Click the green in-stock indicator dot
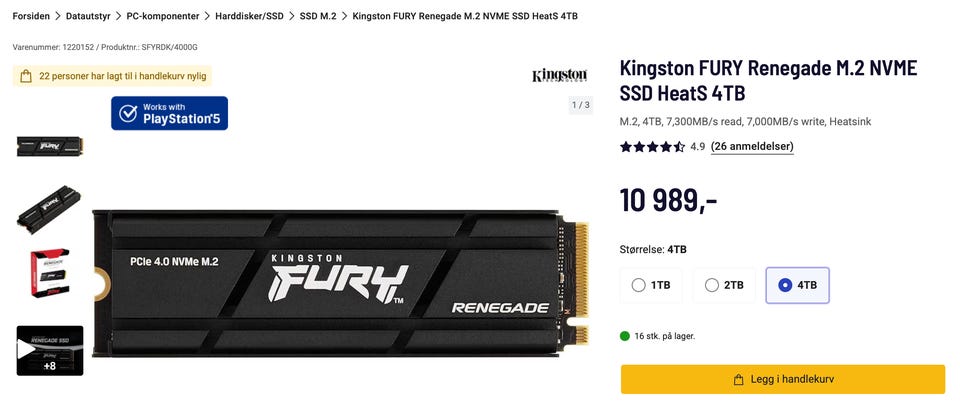 click(x=624, y=336)
